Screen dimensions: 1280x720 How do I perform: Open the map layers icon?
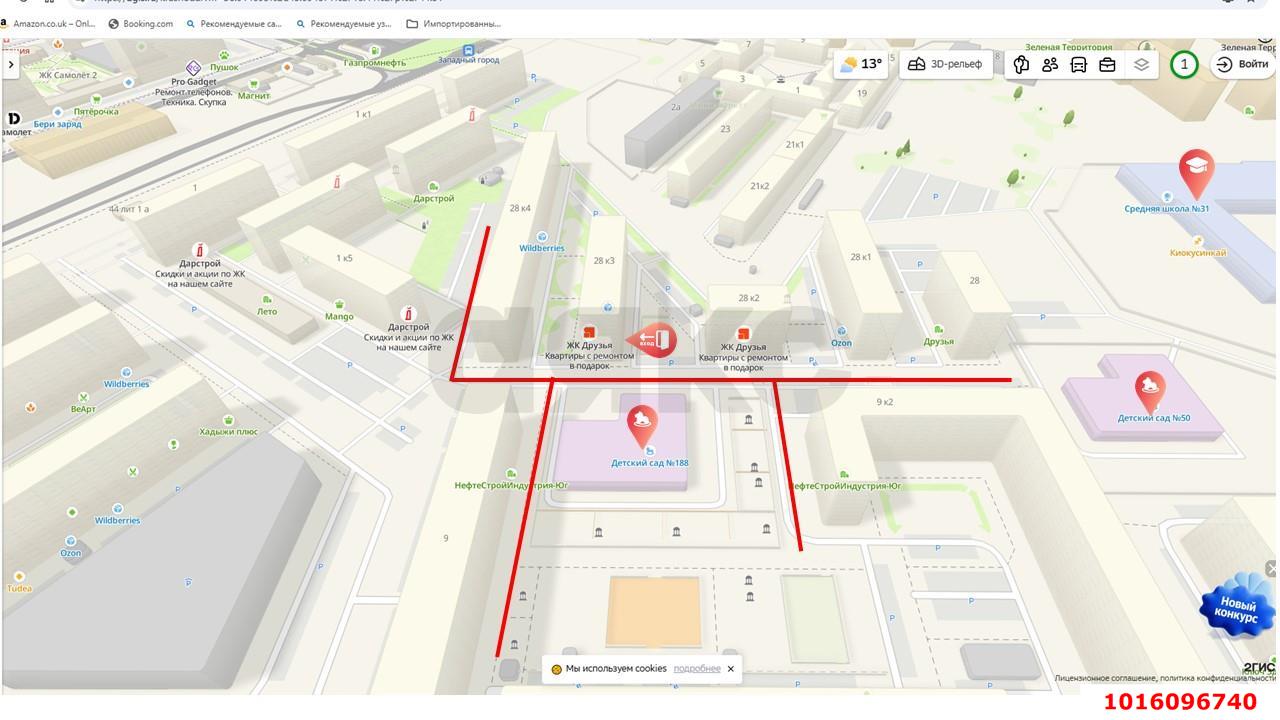point(1141,65)
